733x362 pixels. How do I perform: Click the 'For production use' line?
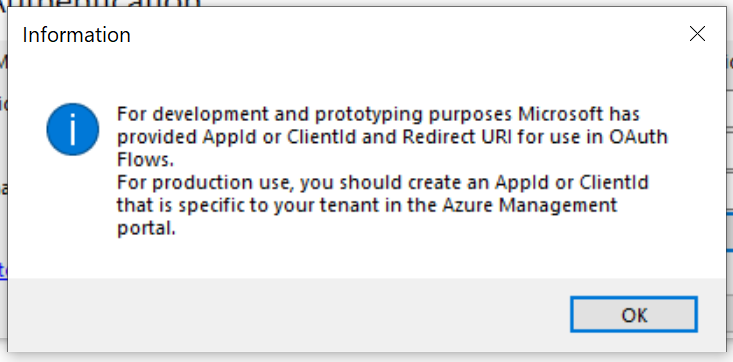click(x=382, y=182)
